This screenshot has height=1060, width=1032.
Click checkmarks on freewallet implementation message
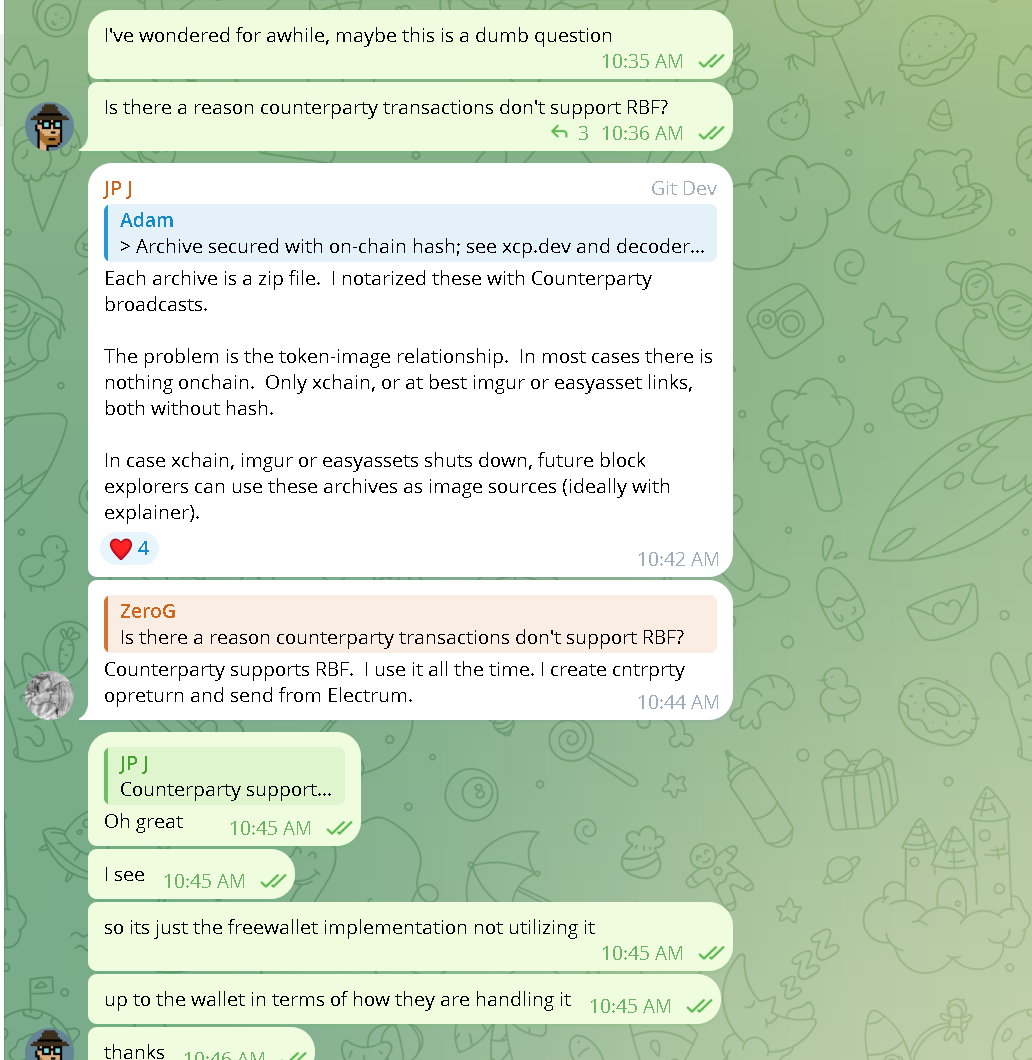tap(711, 953)
